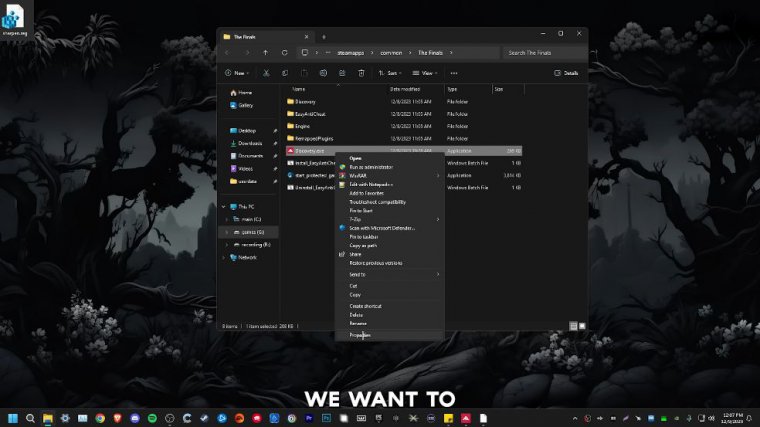Click the Delete trash icon in toolbar

point(361,73)
